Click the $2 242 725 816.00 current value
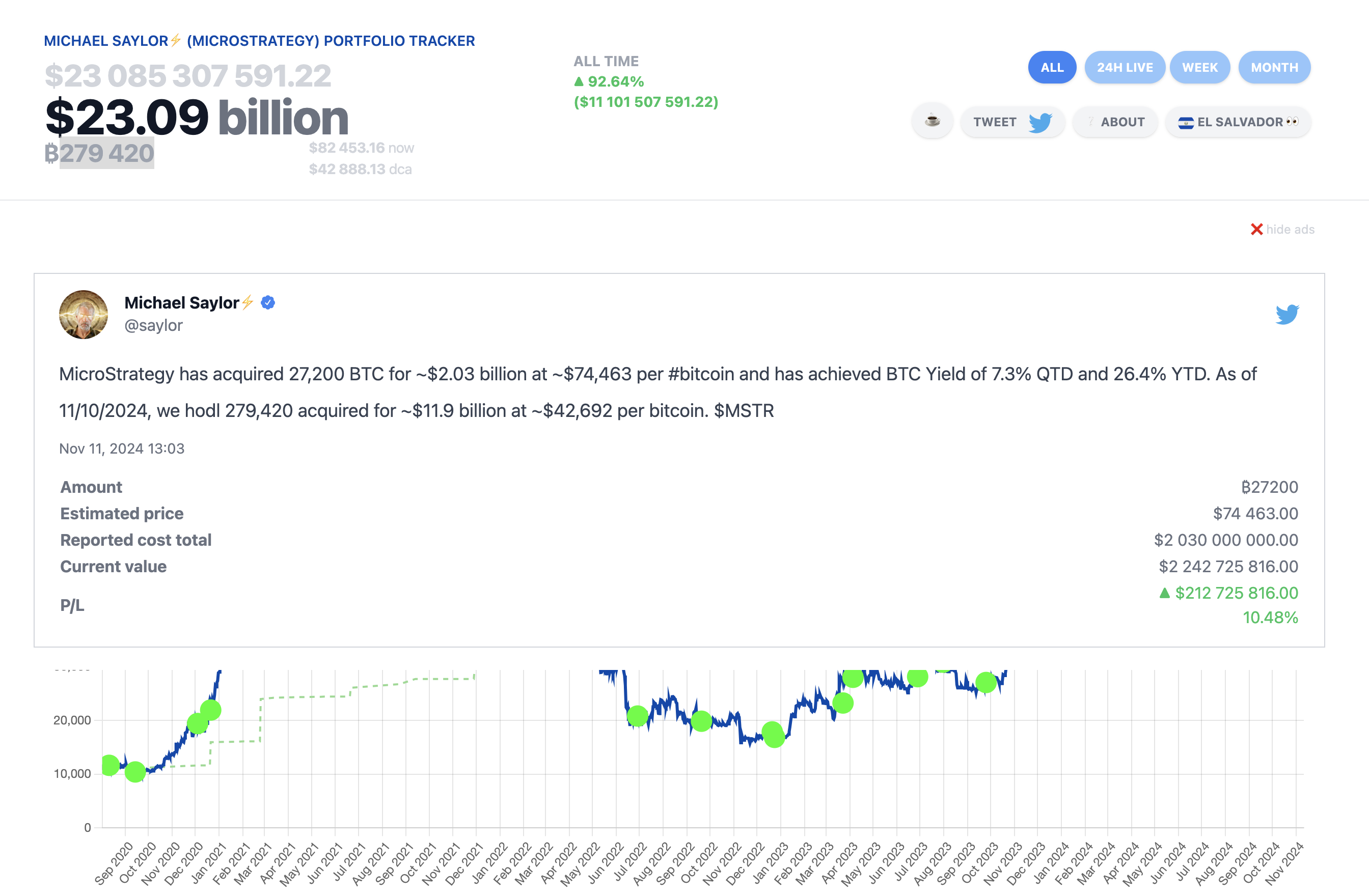The image size is (1369, 896). point(1228,567)
